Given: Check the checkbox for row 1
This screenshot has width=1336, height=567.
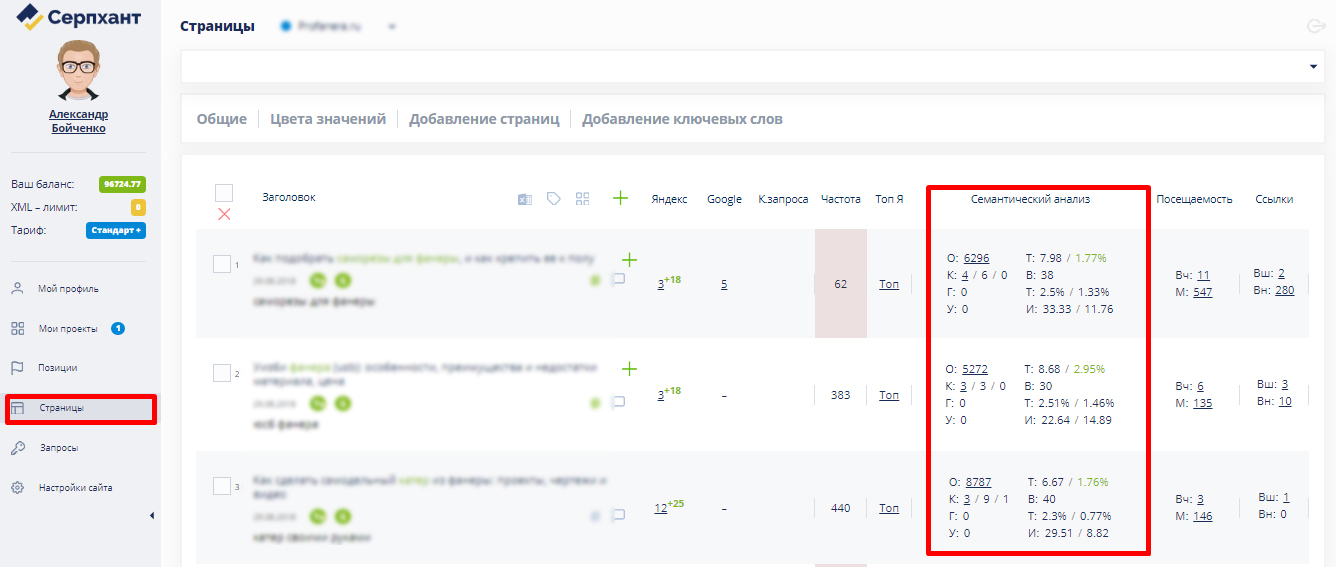Looking at the screenshot, I should click(x=222, y=264).
